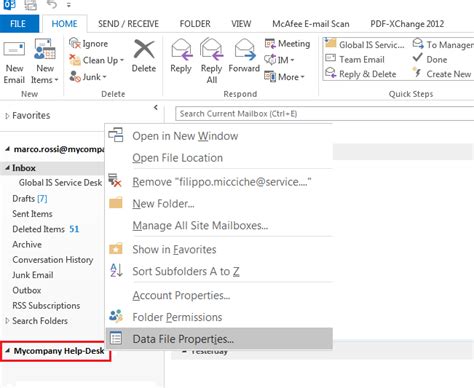Open the Drafts folder

pyautogui.click(x=30, y=199)
